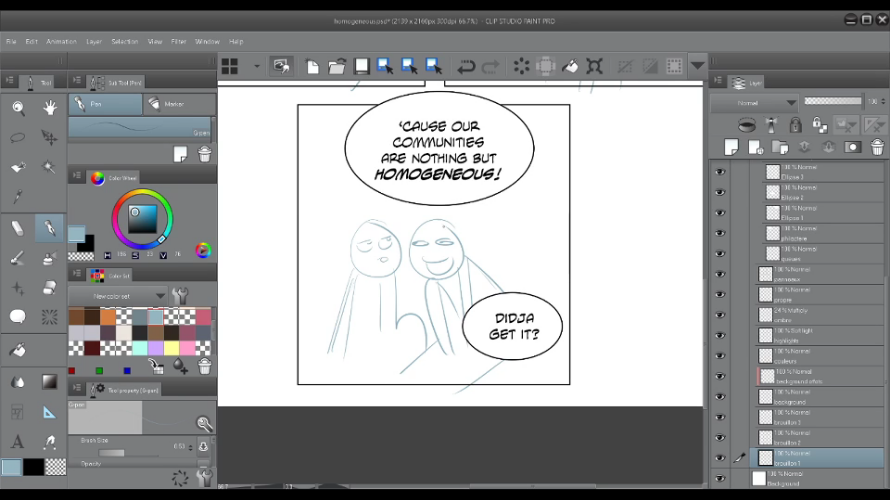This screenshot has height=500, width=890.
Task: Select the Fill bucket tool
Action: click(18, 350)
